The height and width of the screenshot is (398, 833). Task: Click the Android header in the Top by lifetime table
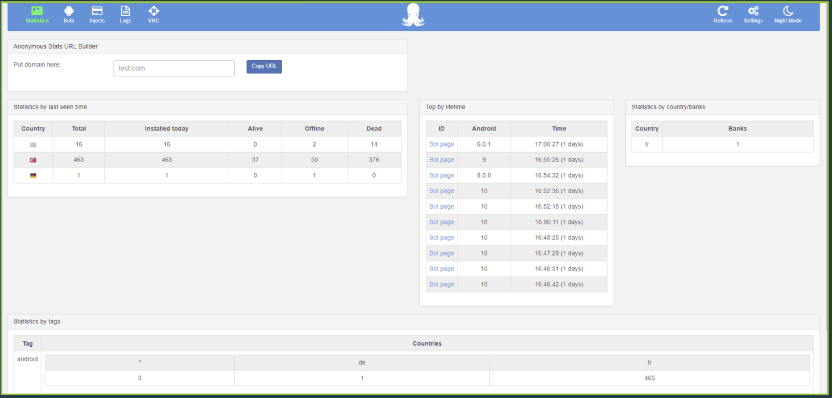pos(484,129)
